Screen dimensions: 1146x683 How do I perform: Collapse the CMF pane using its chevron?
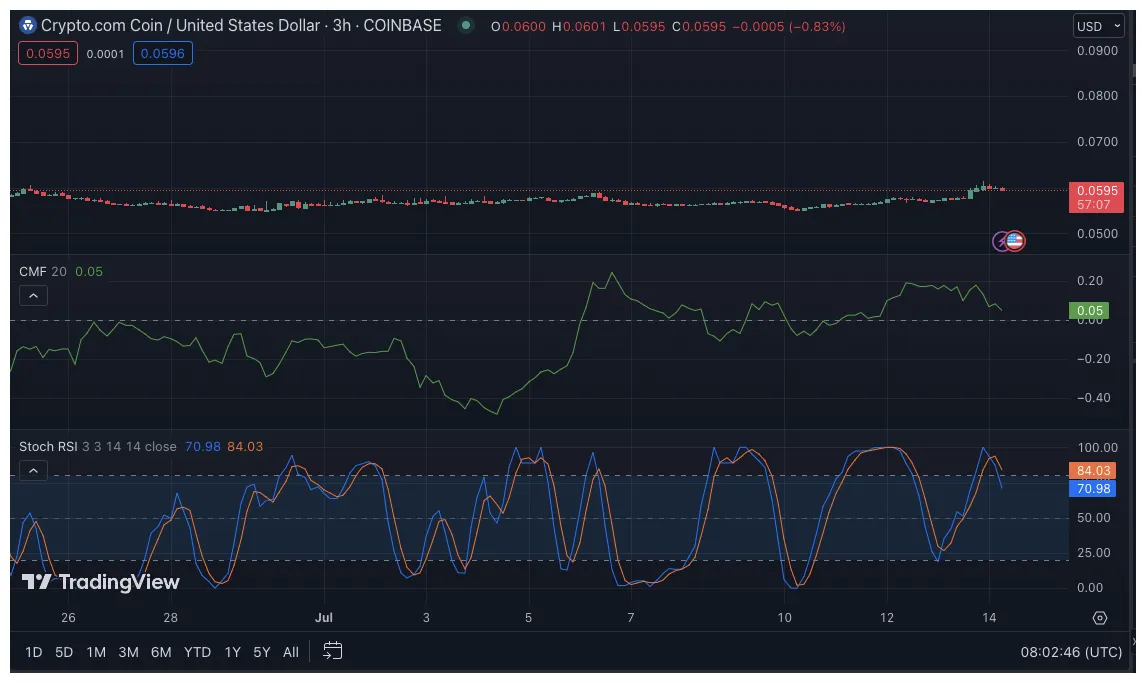33,295
